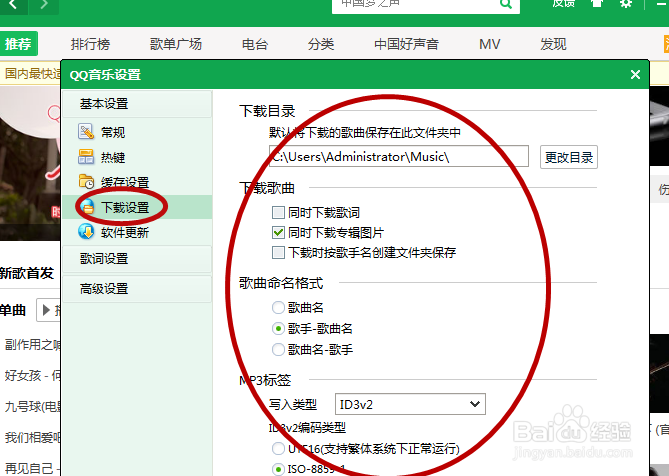The height and width of the screenshot is (476, 669).
Task: Click the play icon next to 单曲
Action: (x=48, y=310)
